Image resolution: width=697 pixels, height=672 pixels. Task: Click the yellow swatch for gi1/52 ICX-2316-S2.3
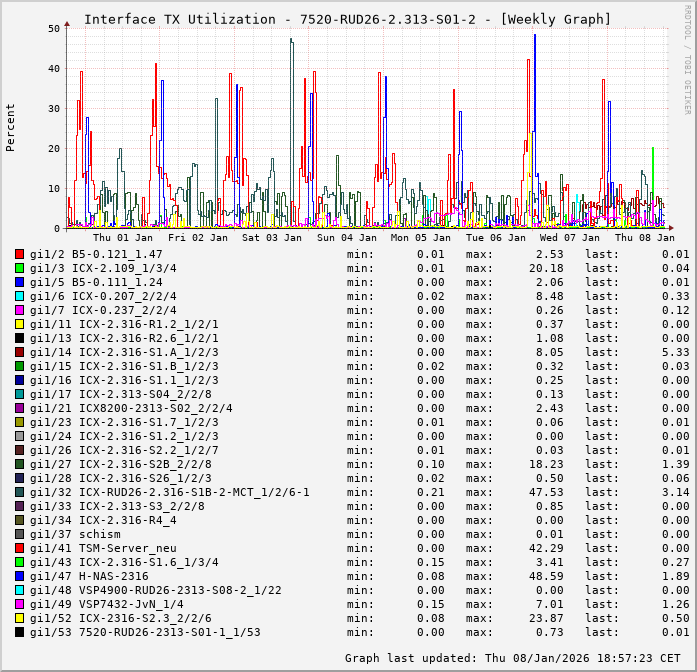point(19,618)
